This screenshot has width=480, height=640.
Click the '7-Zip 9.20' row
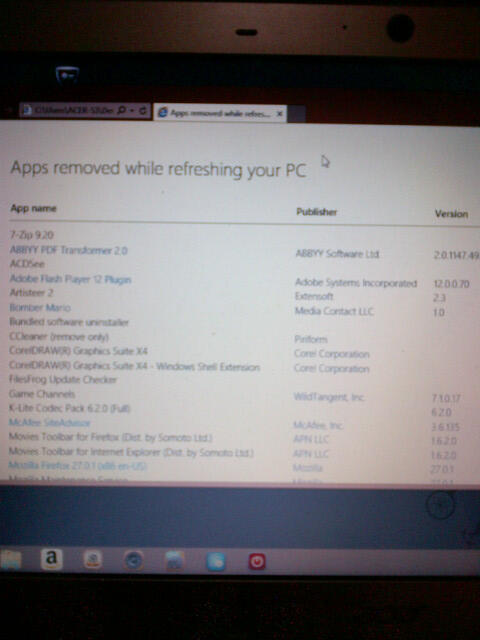(x=32, y=235)
